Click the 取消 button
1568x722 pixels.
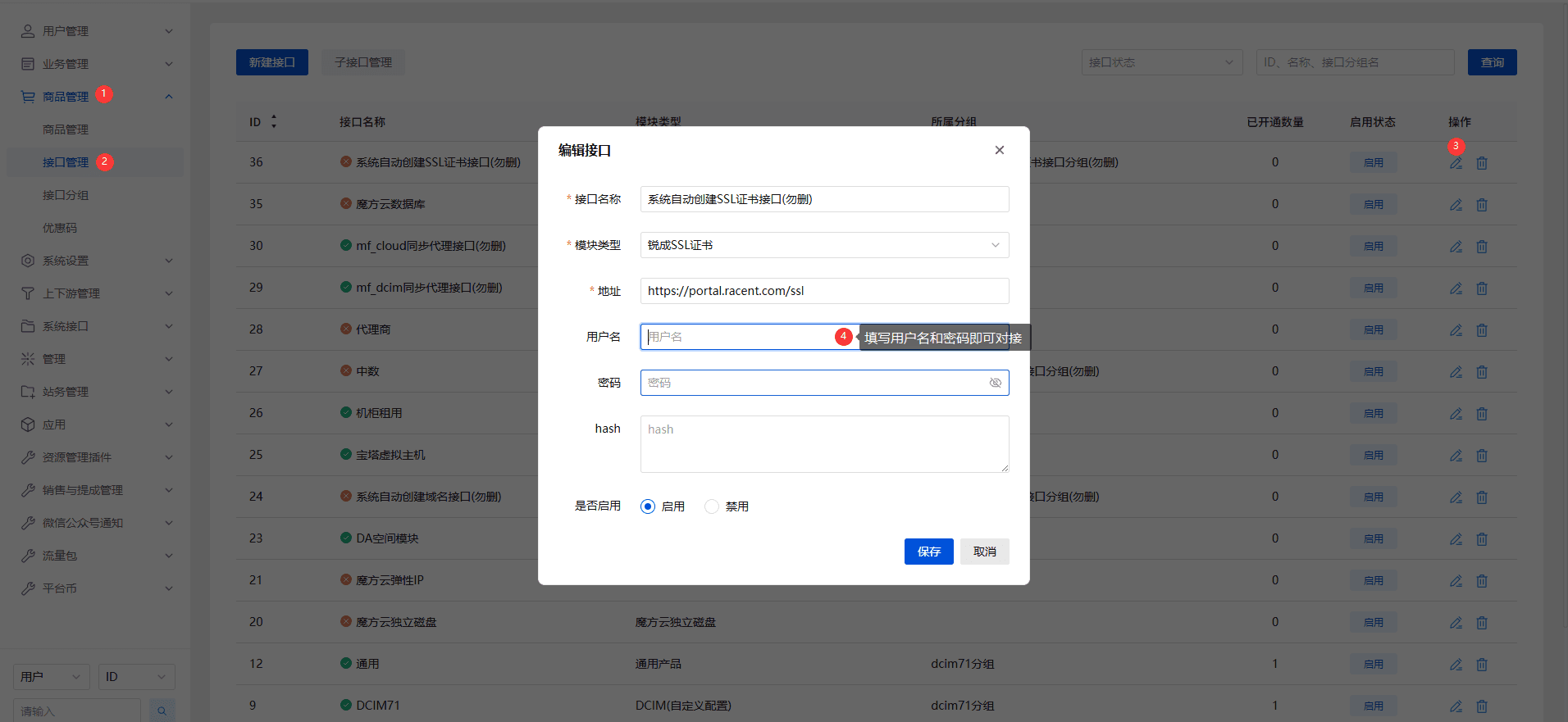[x=985, y=552]
